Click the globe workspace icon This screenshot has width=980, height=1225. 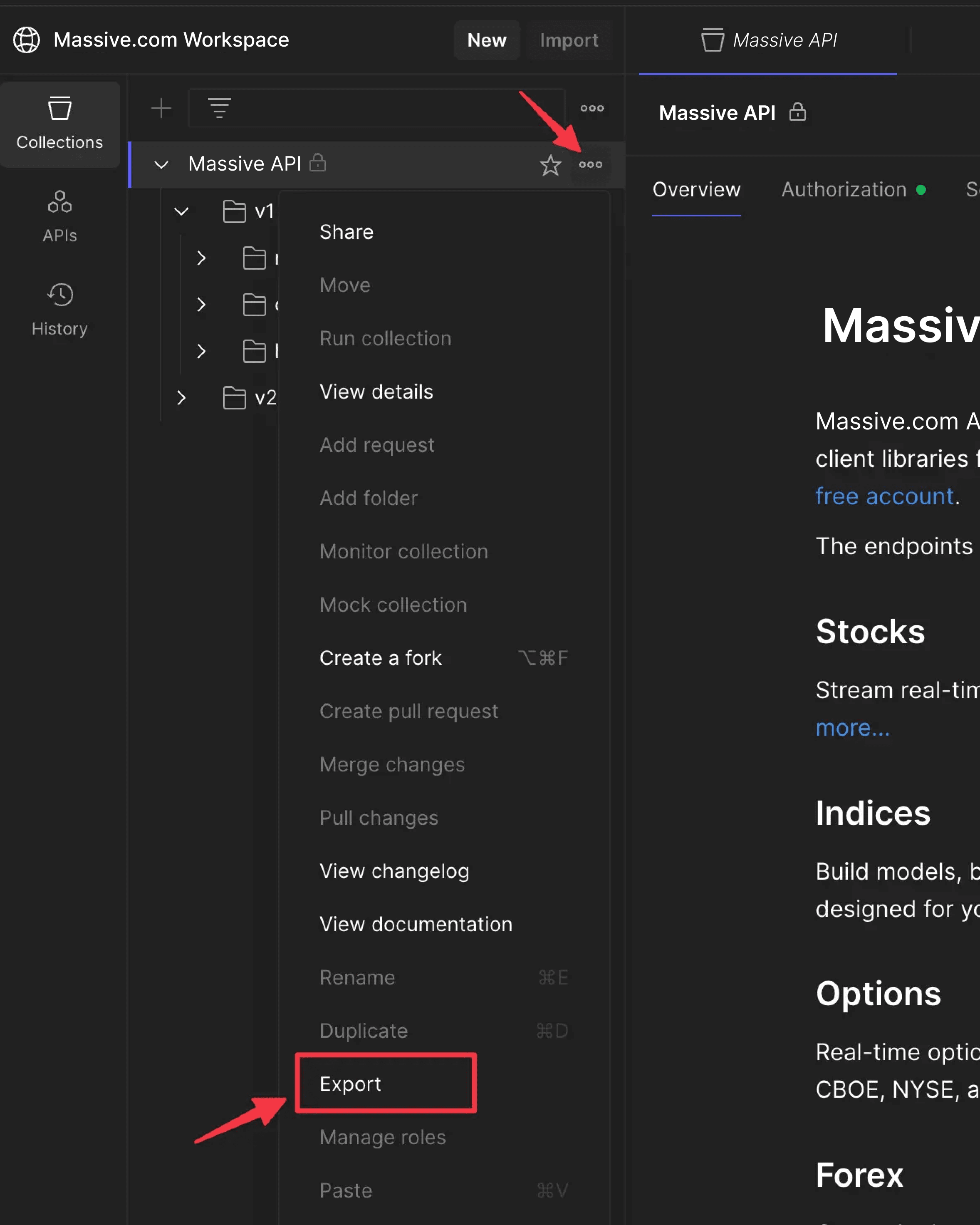pos(27,40)
